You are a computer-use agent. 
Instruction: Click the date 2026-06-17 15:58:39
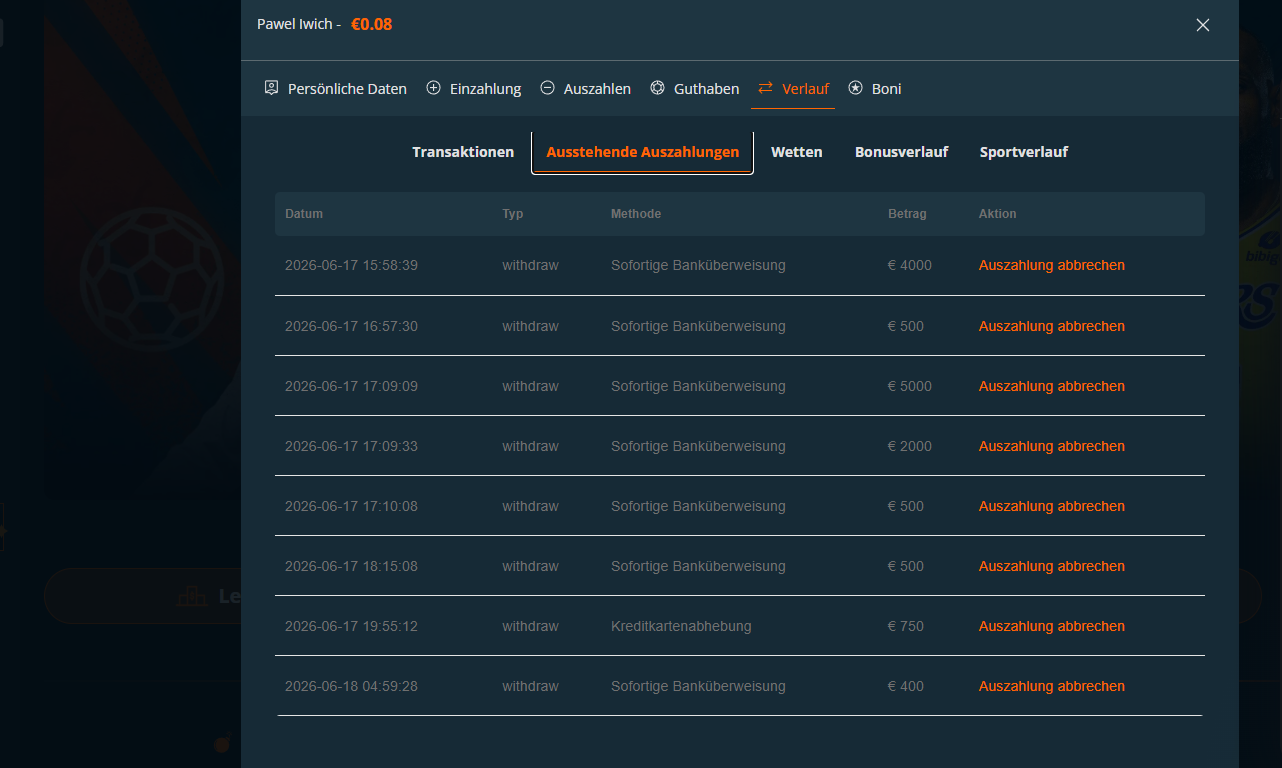351,266
